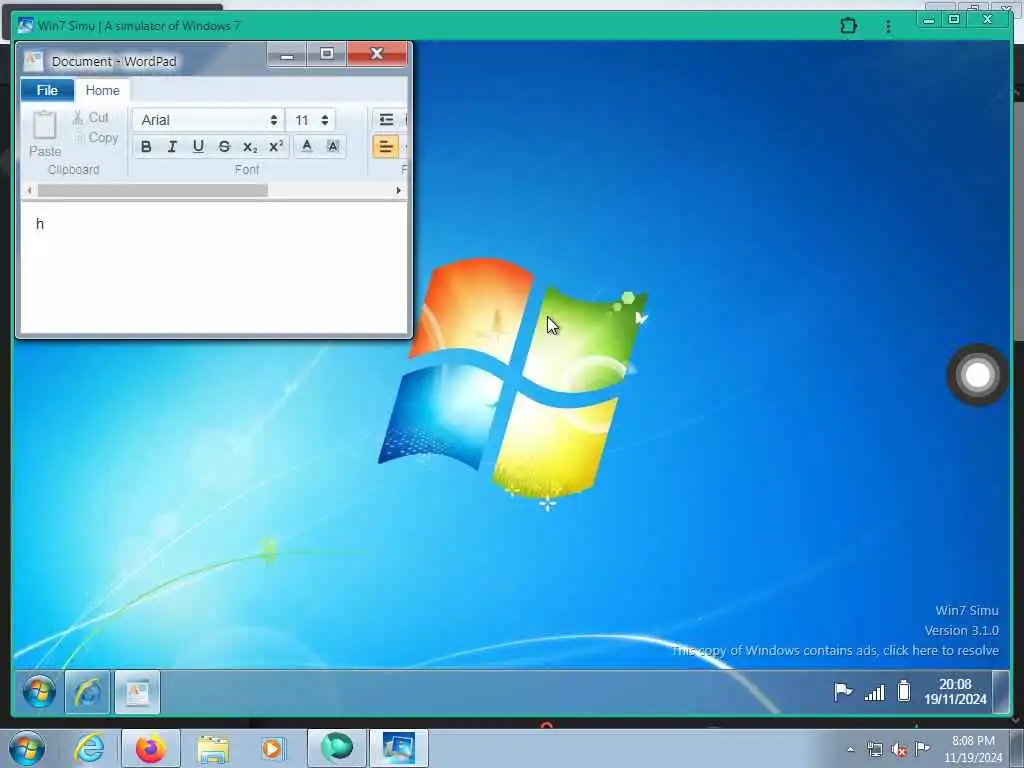1024x768 pixels.
Task: Toggle Italic formatting in WordPad
Action: coord(172,147)
